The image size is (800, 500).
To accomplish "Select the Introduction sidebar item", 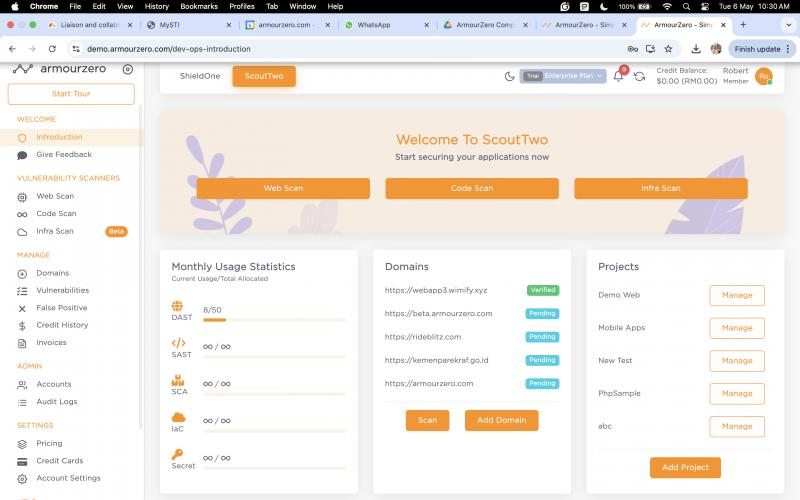I will coord(71,137).
